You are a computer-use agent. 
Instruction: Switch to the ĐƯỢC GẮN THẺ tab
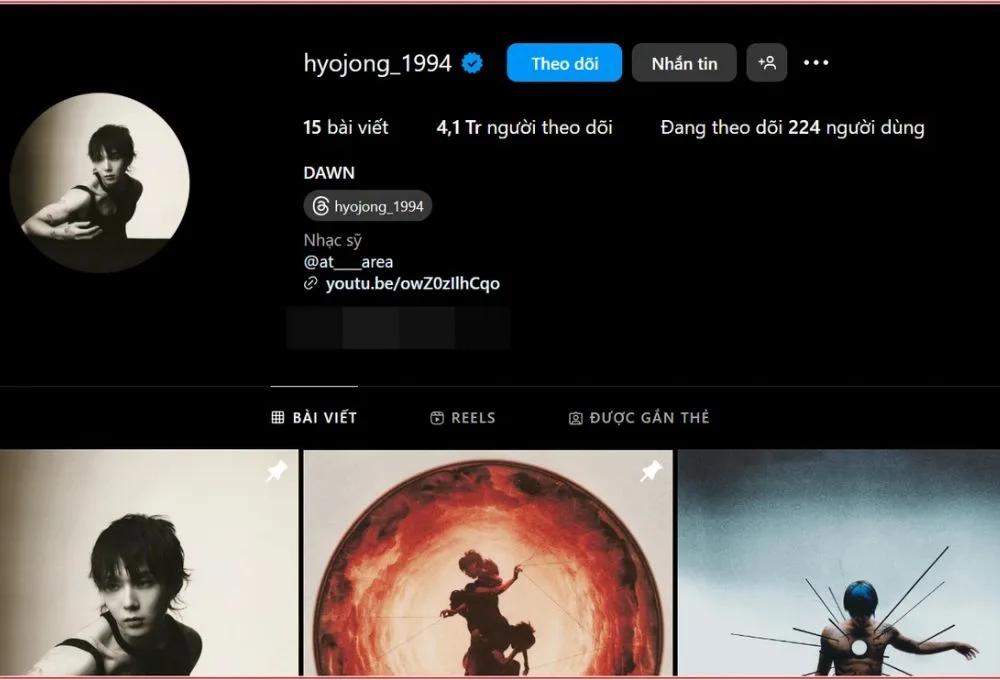[x=638, y=418]
